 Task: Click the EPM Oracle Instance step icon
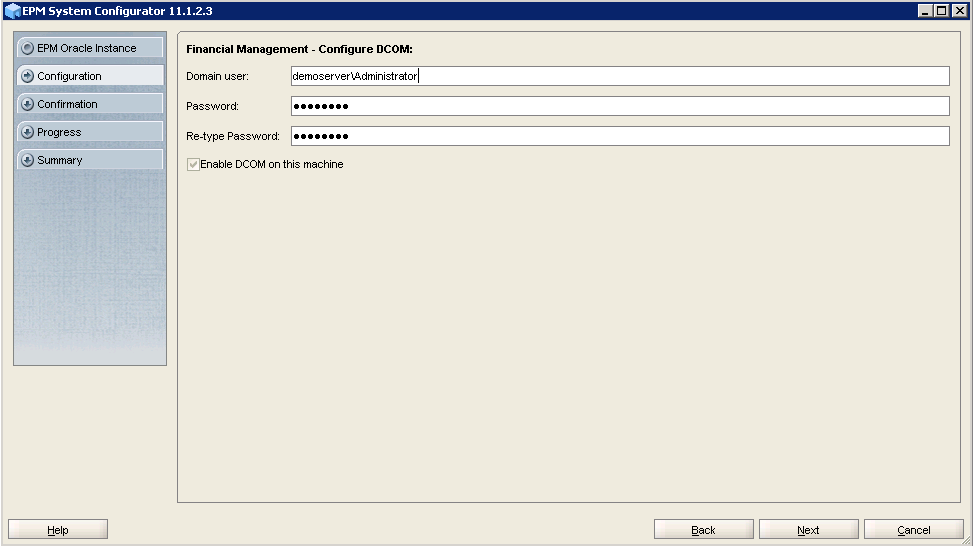pos(27,48)
